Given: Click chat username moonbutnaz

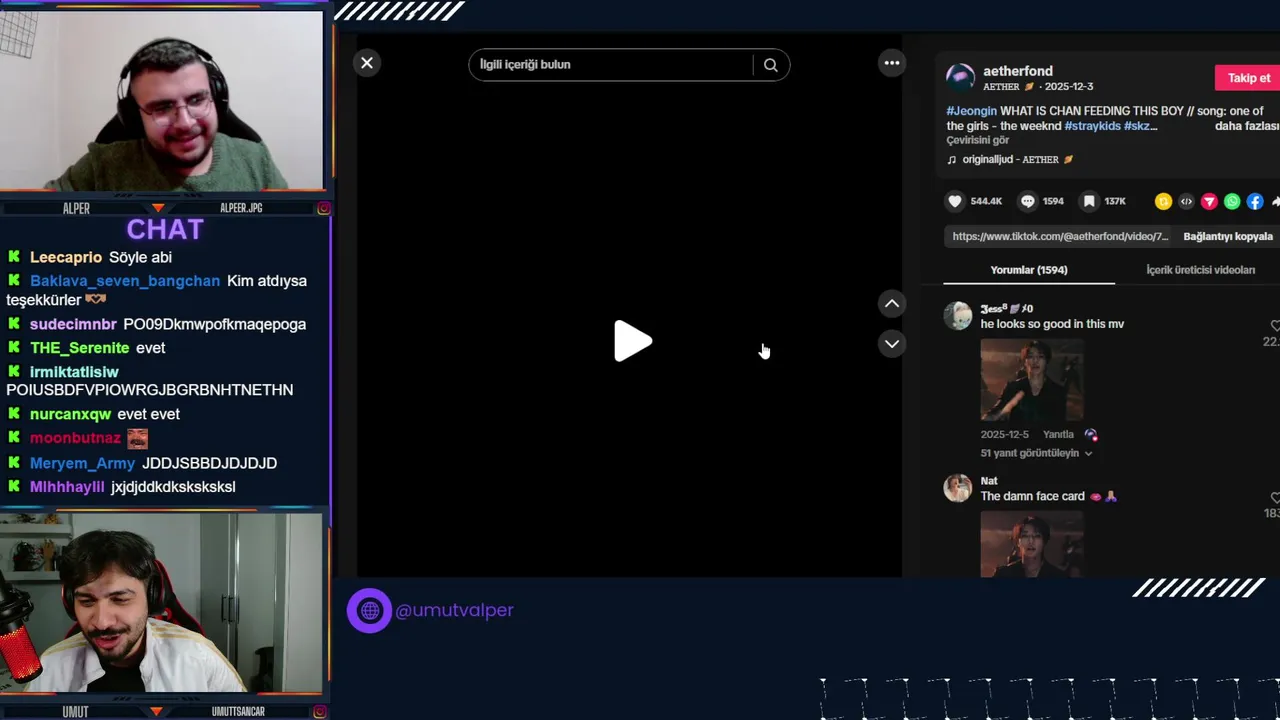Looking at the screenshot, I should pos(75,438).
